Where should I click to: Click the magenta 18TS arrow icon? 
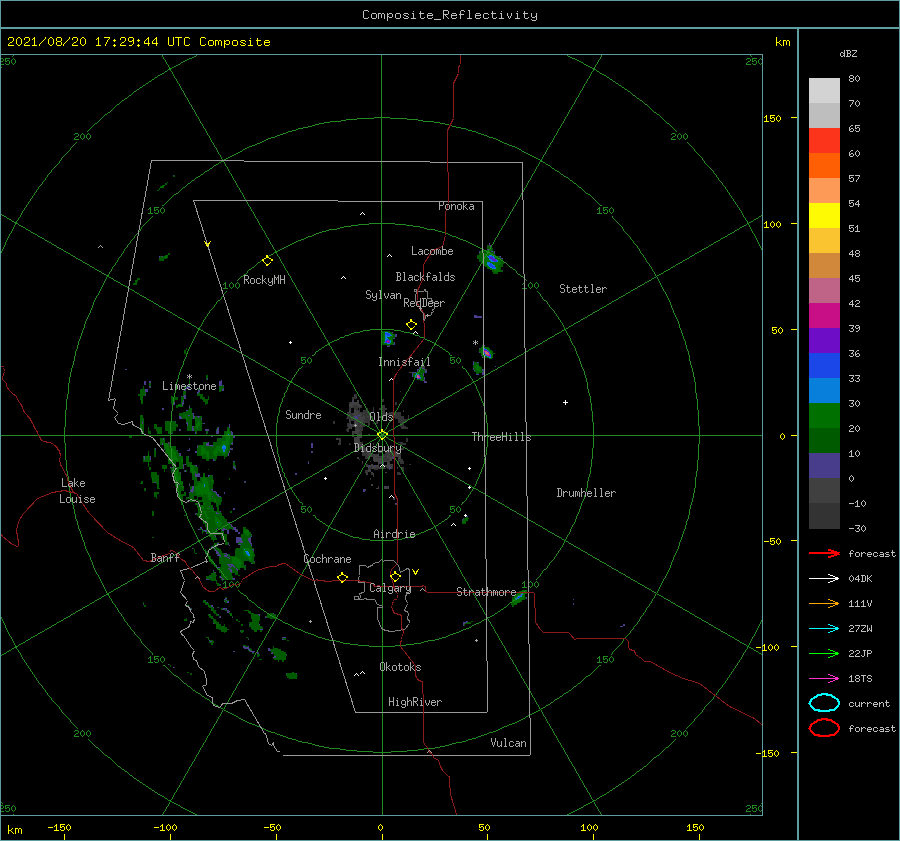pyautogui.click(x=824, y=679)
